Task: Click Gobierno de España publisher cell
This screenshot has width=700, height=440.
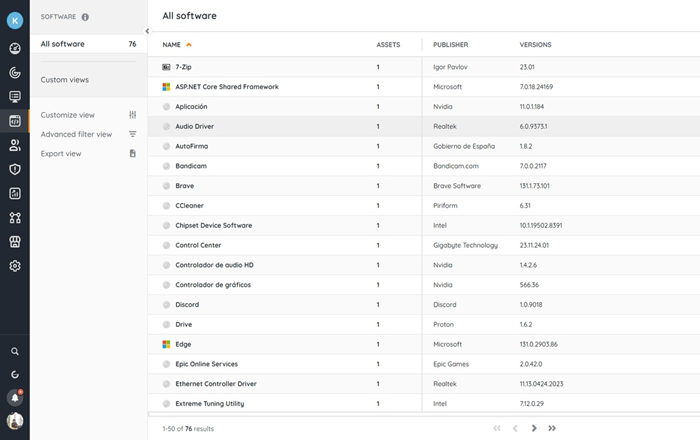Action: 464,146
